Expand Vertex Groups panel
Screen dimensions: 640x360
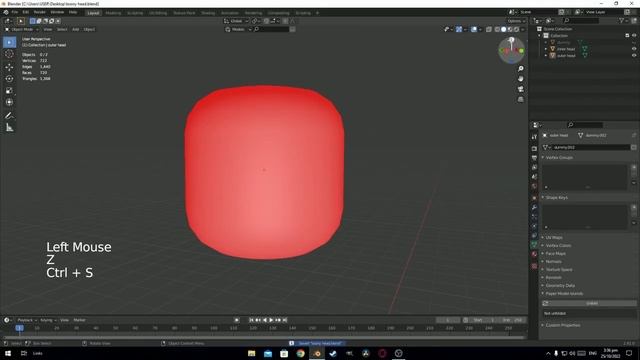tap(559, 158)
